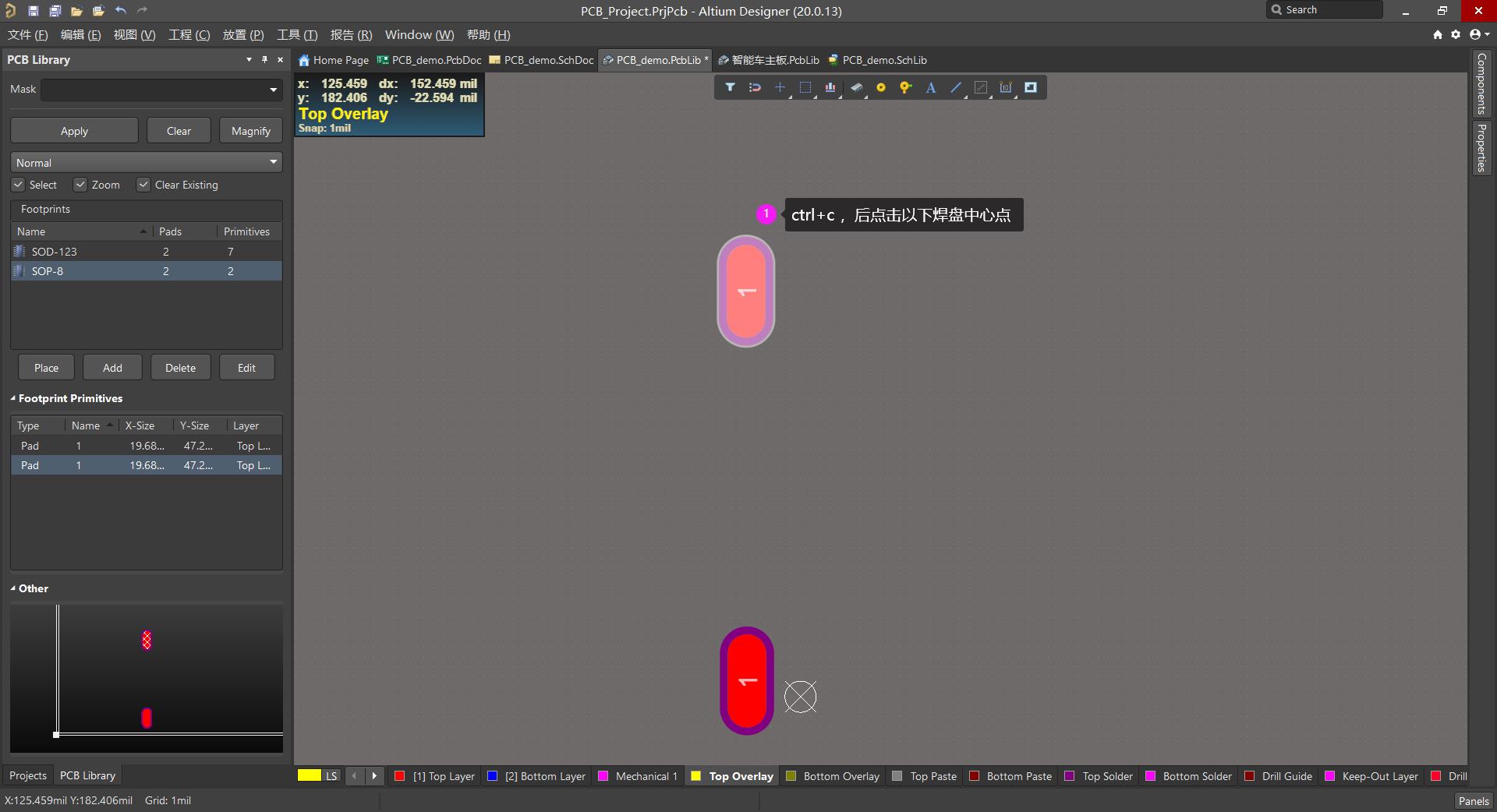1497x812 pixels.
Task: Open the selection filter funnel tool
Action: click(x=730, y=88)
